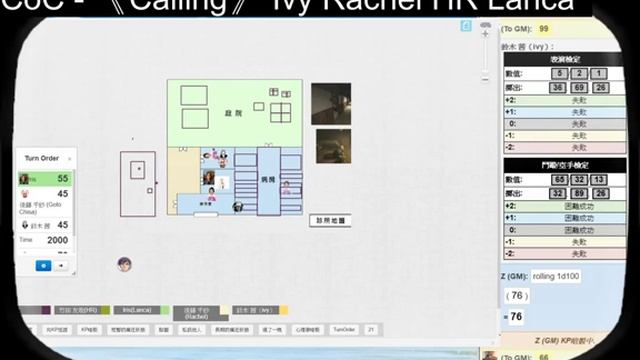Click the ivy player name tag
640x360 pixels.
[x=256, y=310]
